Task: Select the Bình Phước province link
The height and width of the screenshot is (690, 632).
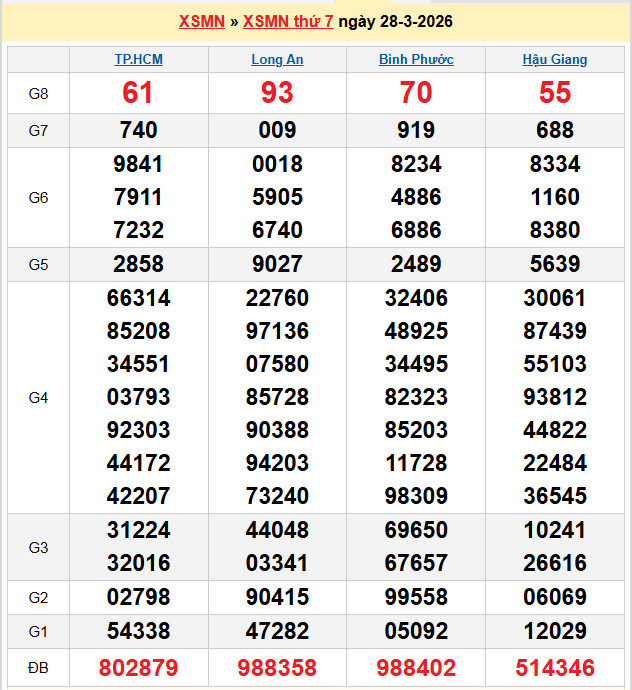Action: (416, 59)
